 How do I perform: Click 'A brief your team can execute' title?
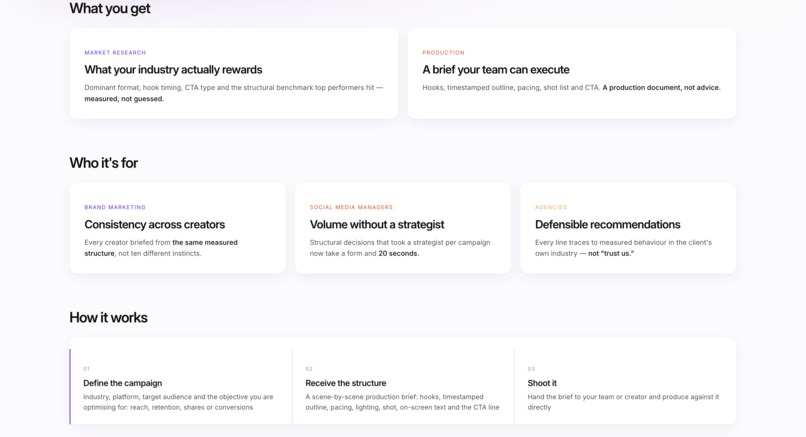pyautogui.click(x=496, y=69)
